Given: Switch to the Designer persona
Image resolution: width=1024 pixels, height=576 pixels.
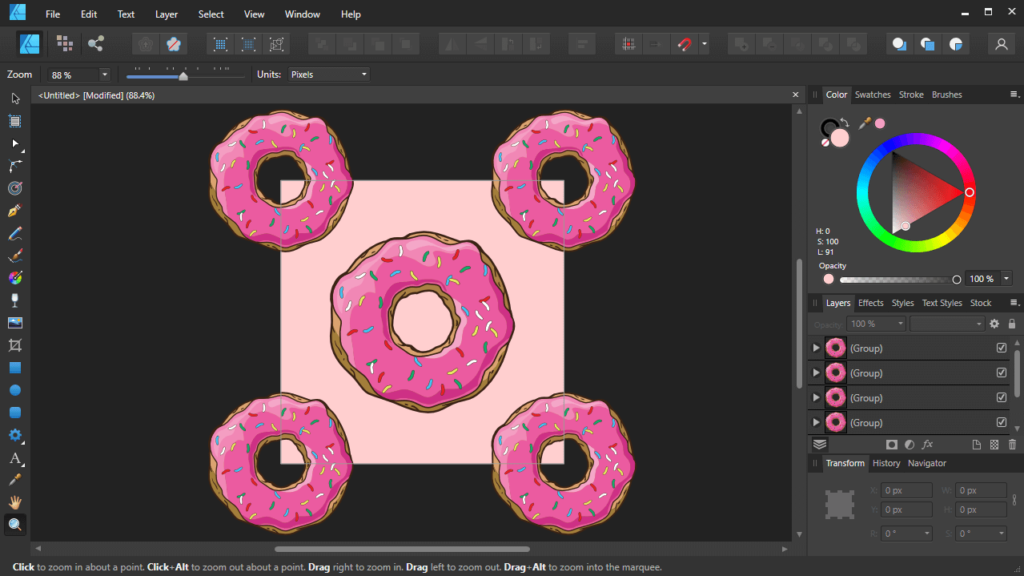Looking at the screenshot, I should coord(29,44).
